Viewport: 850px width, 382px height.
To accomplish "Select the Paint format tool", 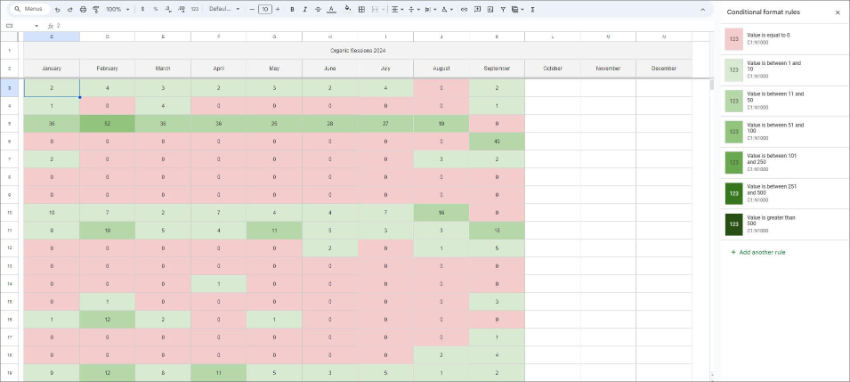I will click(96, 10).
